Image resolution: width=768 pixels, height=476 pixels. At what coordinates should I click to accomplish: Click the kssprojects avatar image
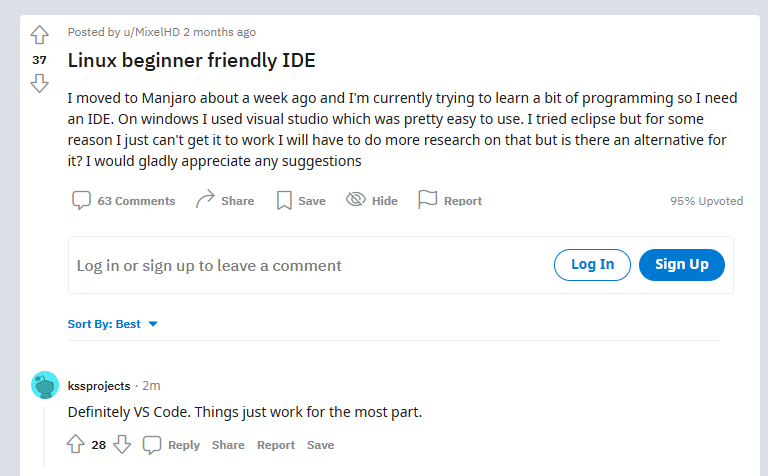(45, 385)
